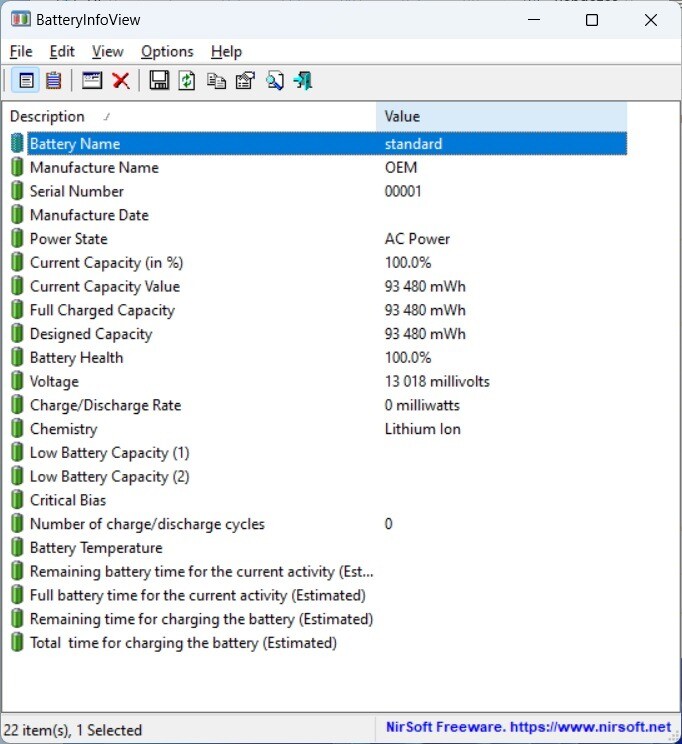The image size is (682, 744).
Task: Open the Properties toolbar icon
Action: pyautogui.click(x=245, y=81)
